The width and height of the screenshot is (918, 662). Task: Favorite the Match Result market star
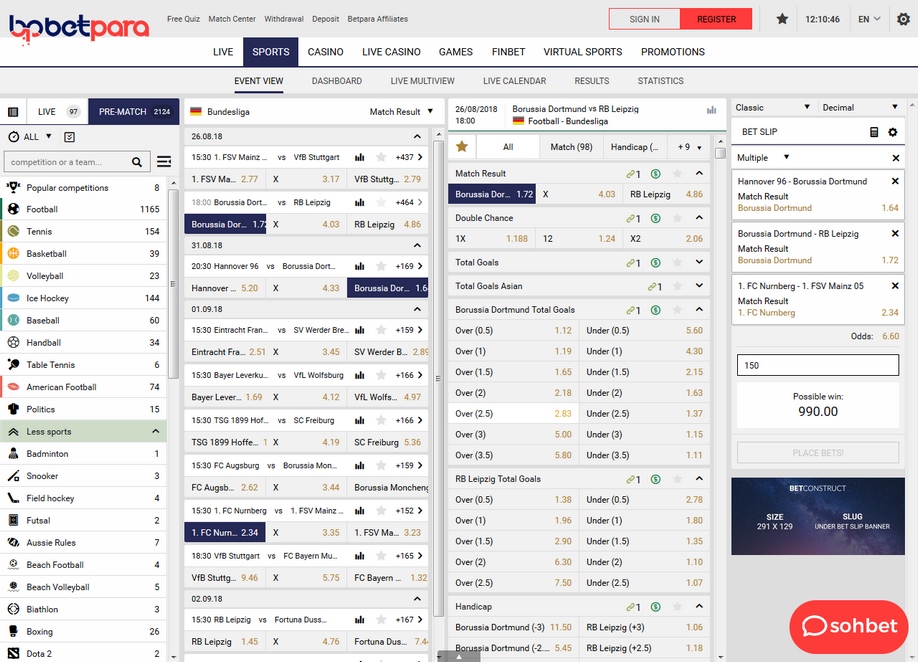(677, 174)
